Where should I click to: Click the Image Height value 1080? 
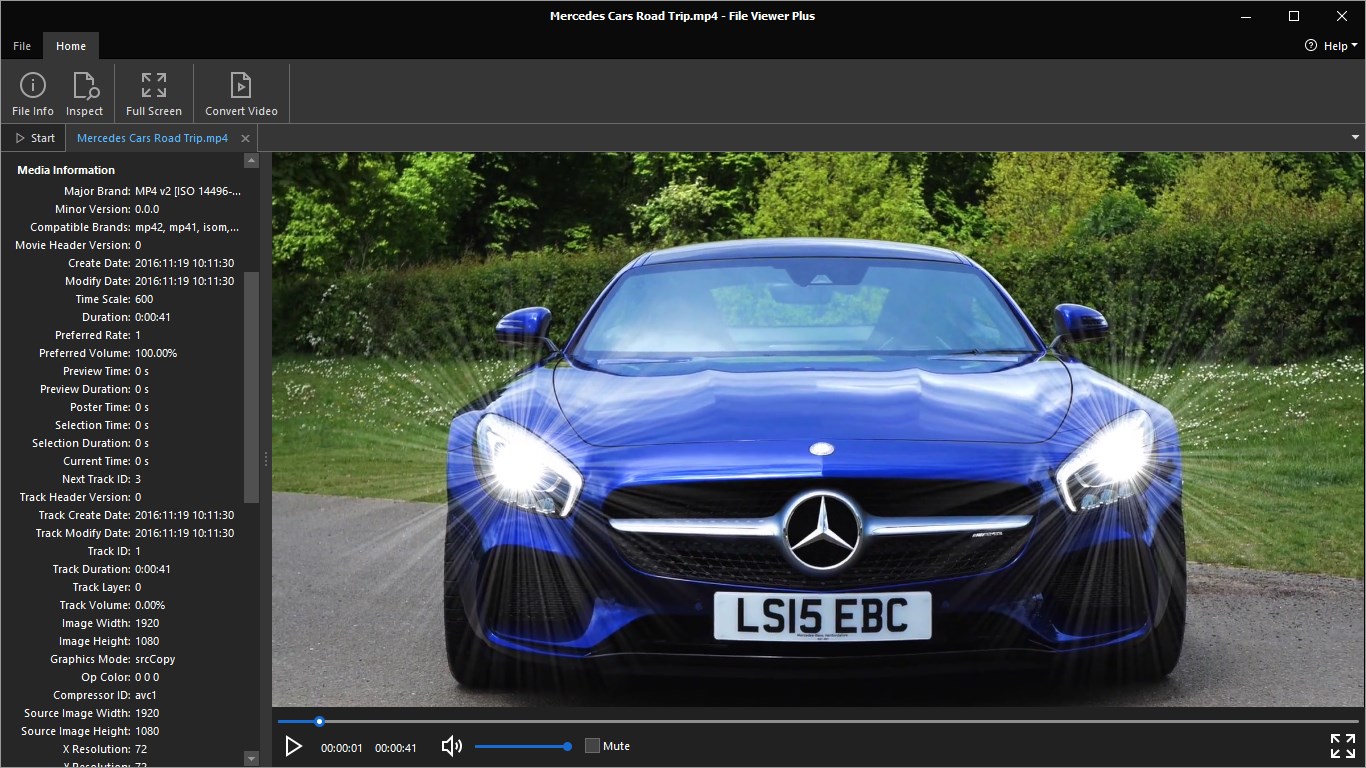(147, 641)
